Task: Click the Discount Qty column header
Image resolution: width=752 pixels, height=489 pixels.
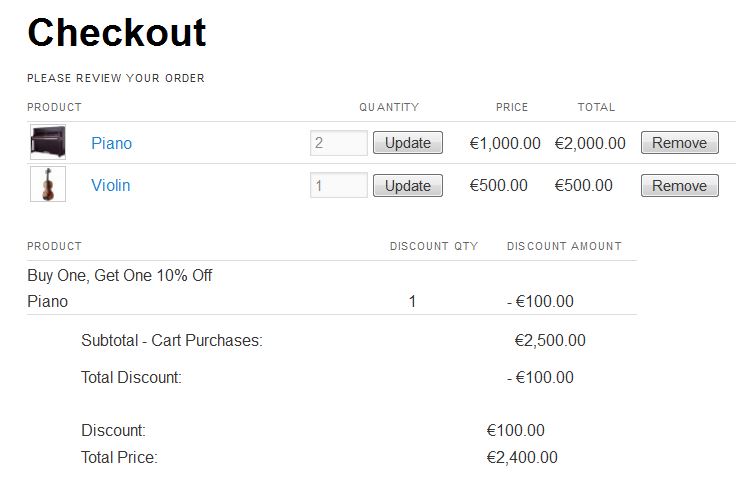Action: (x=434, y=246)
